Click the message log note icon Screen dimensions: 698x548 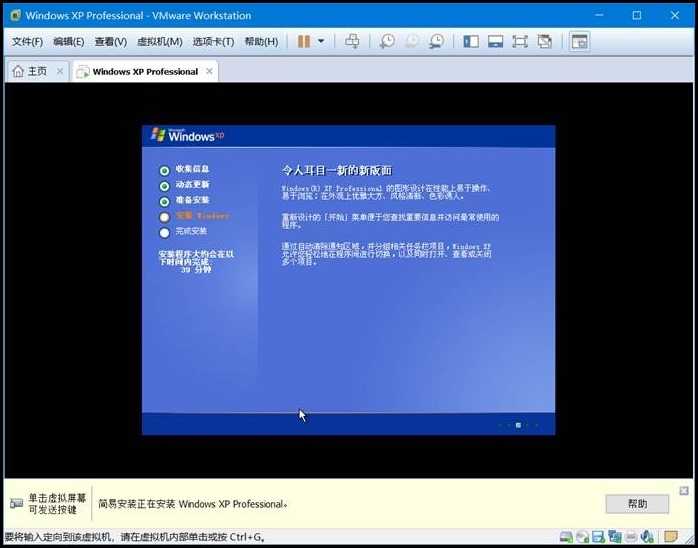(670, 536)
